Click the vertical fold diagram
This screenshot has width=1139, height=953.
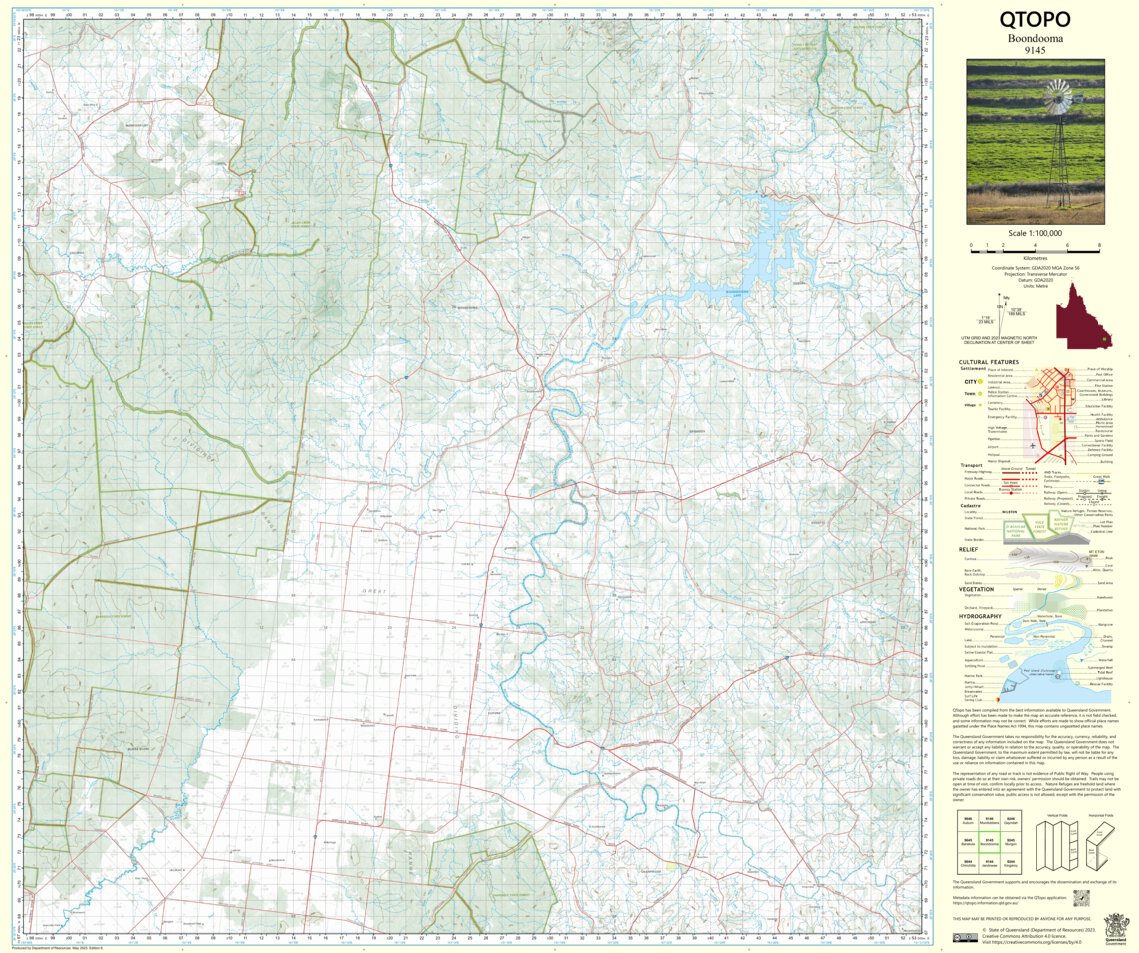click(1057, 845)
